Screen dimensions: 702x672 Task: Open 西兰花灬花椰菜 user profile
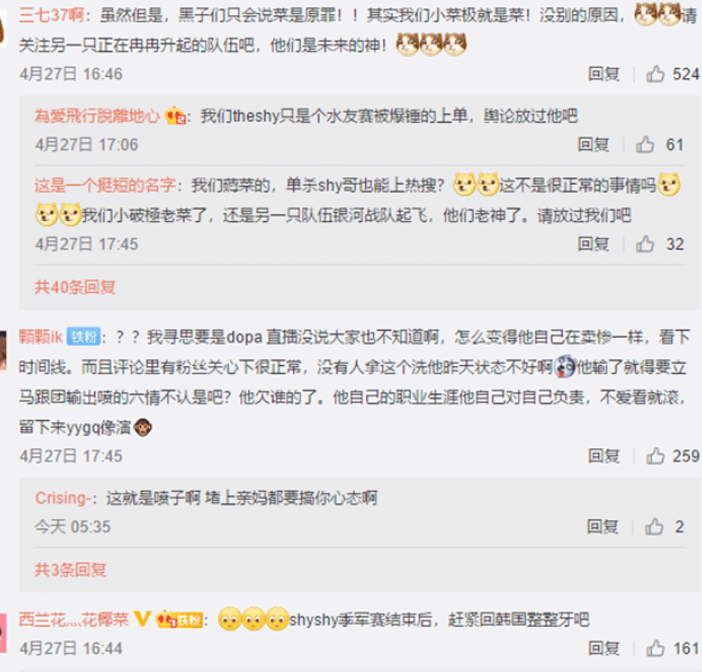74,620
